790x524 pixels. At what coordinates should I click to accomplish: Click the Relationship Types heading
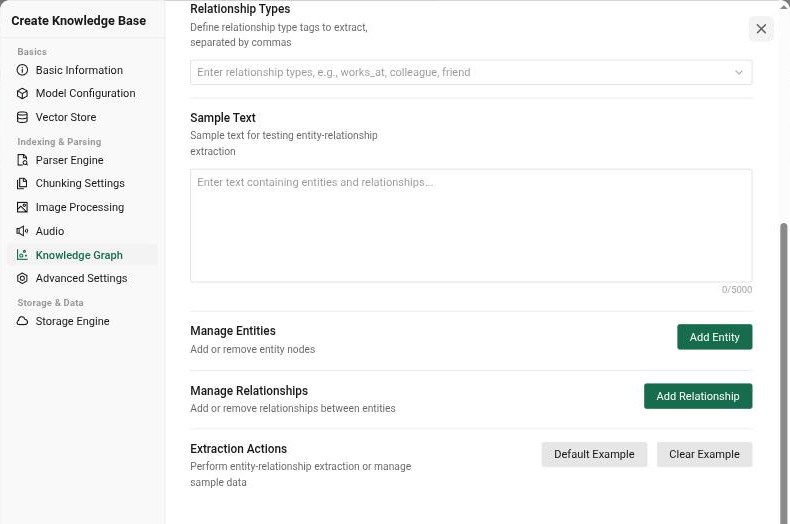[x=240, y=9]
